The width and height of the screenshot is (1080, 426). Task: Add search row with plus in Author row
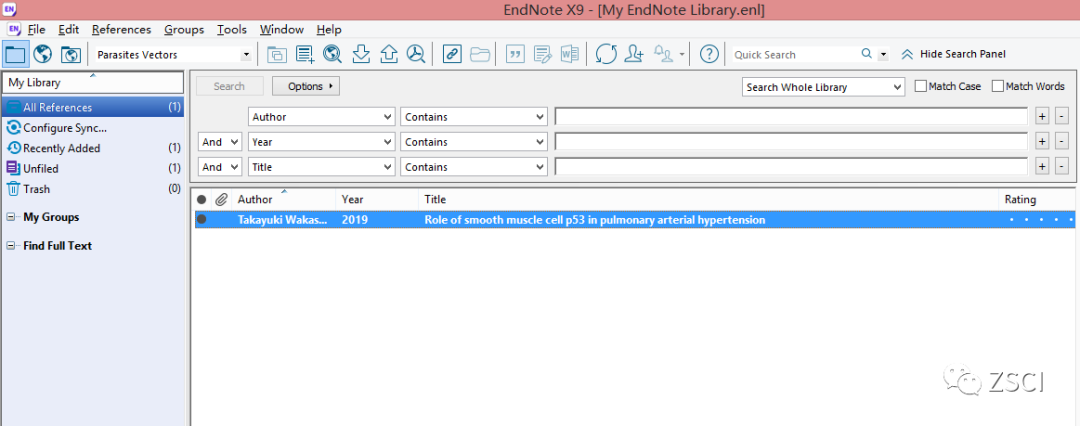pos(1043,116)
